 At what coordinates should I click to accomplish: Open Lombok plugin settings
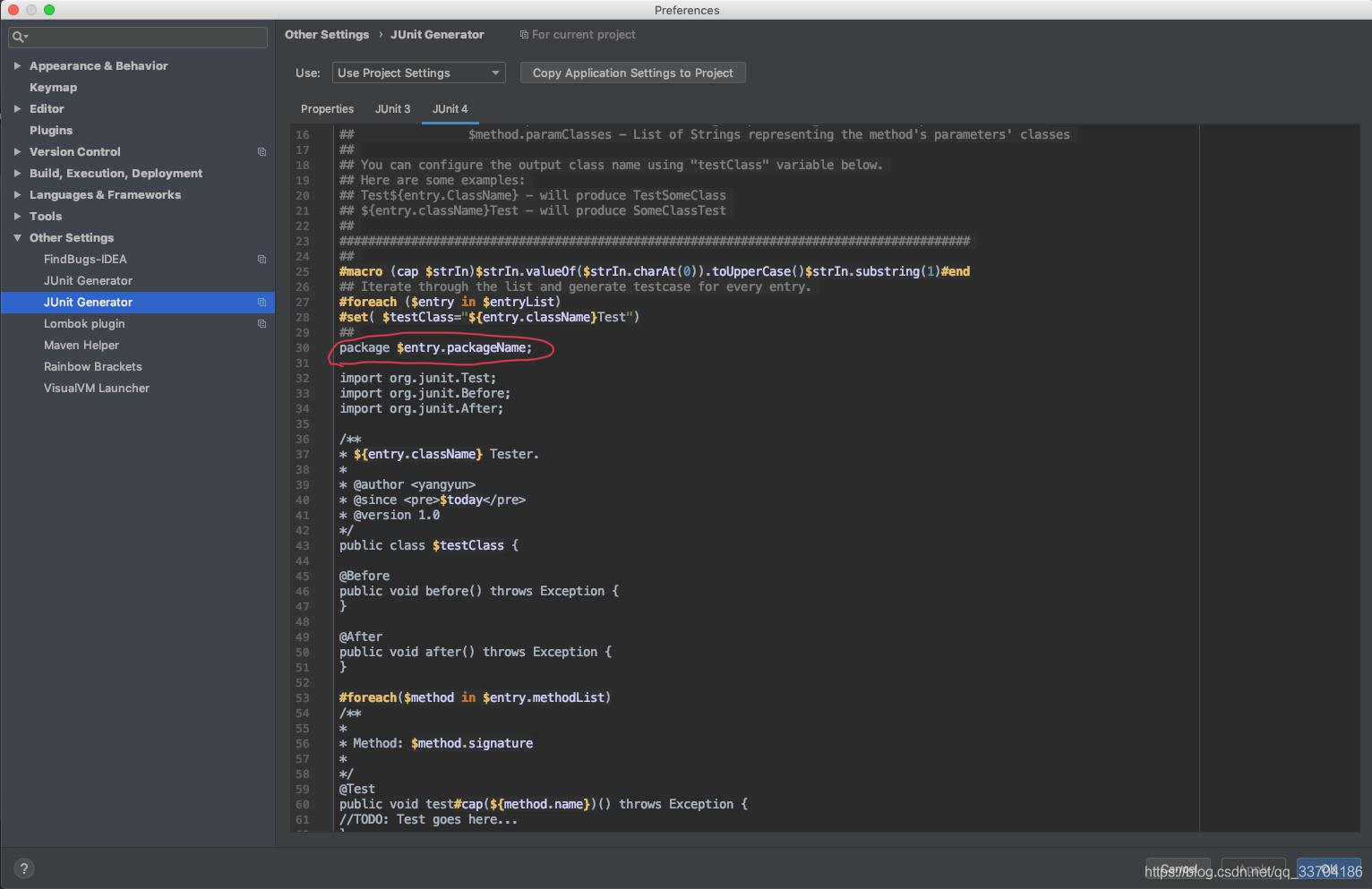pos(84,324)
